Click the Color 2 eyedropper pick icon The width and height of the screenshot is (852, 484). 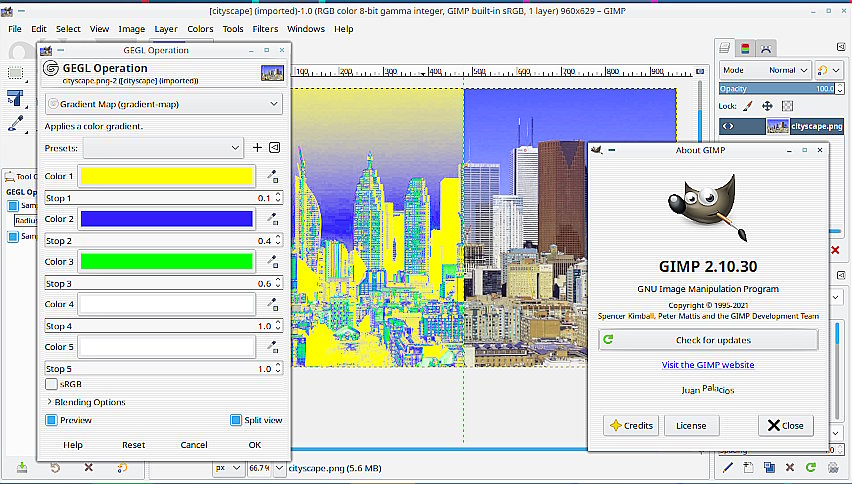(x=272, y=219)
